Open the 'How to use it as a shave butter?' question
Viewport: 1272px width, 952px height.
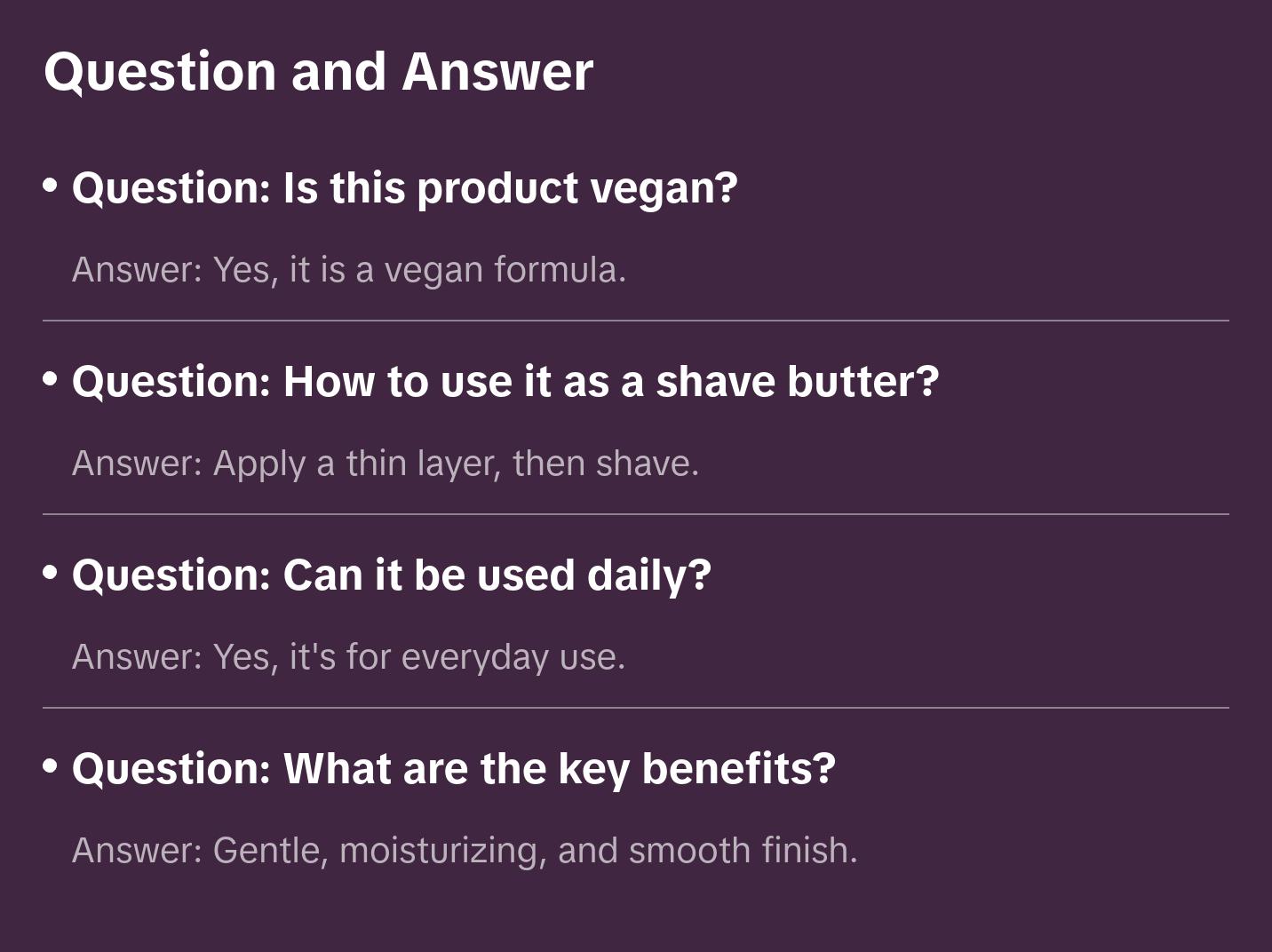610,382
